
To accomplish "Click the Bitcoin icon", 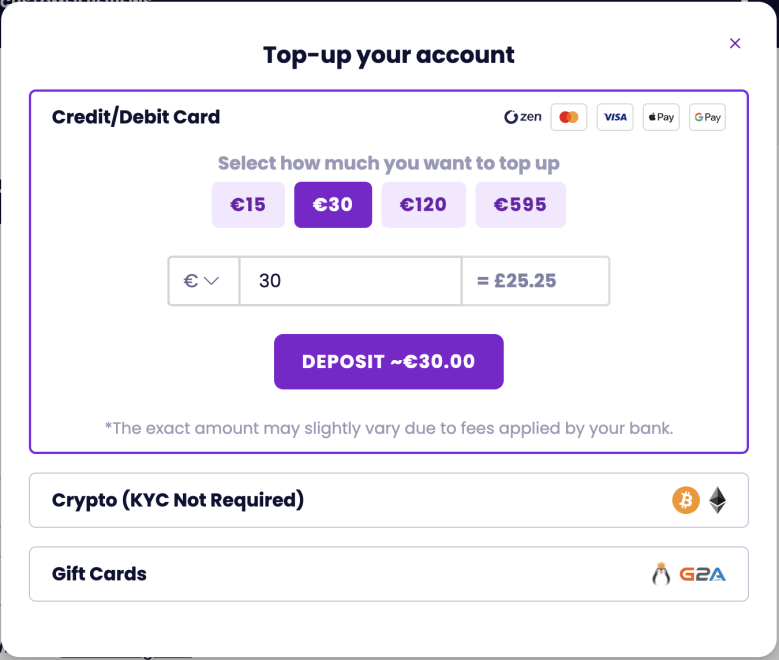I will (686, 500).
